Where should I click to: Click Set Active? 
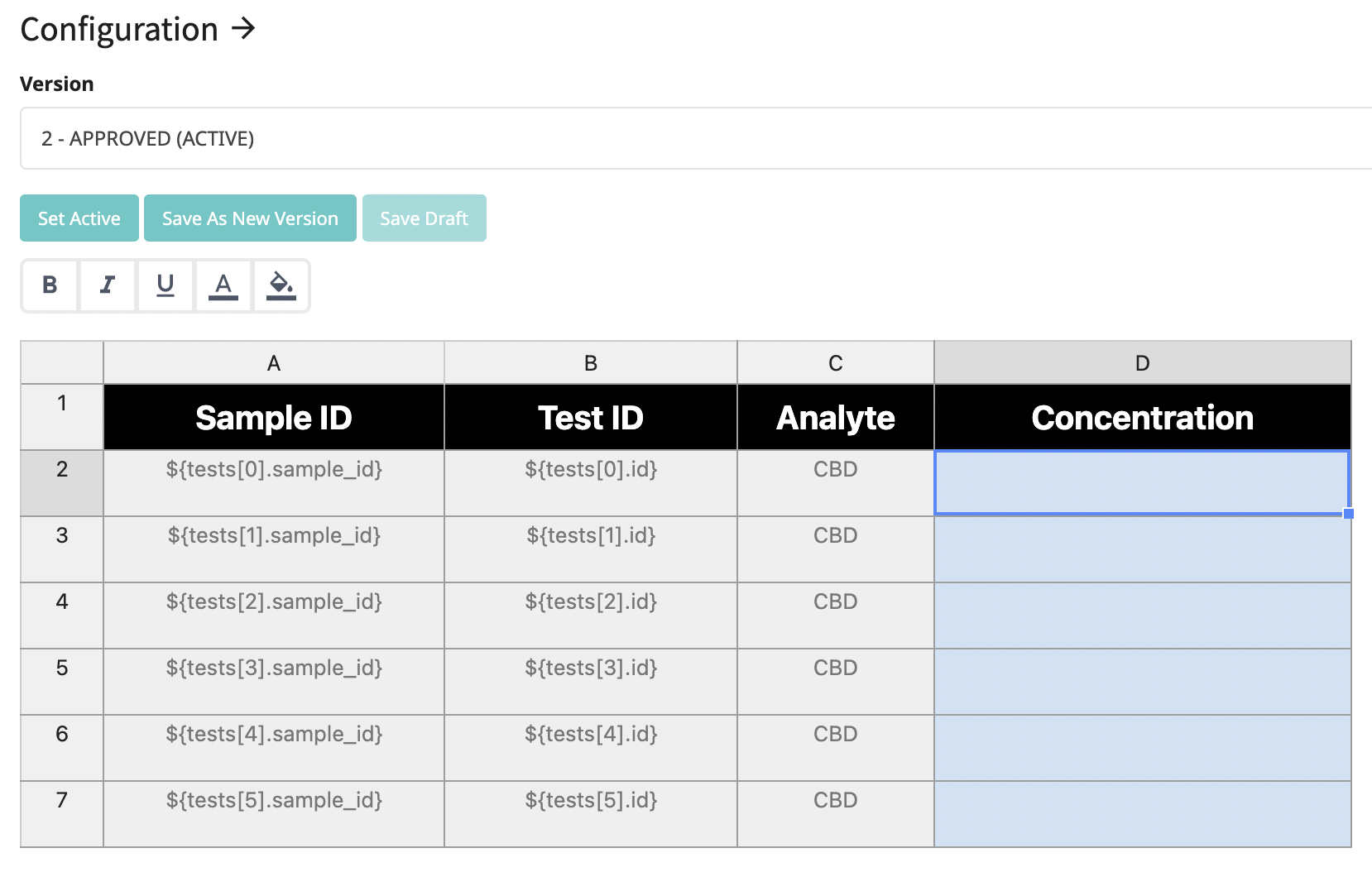pos(79,218)
